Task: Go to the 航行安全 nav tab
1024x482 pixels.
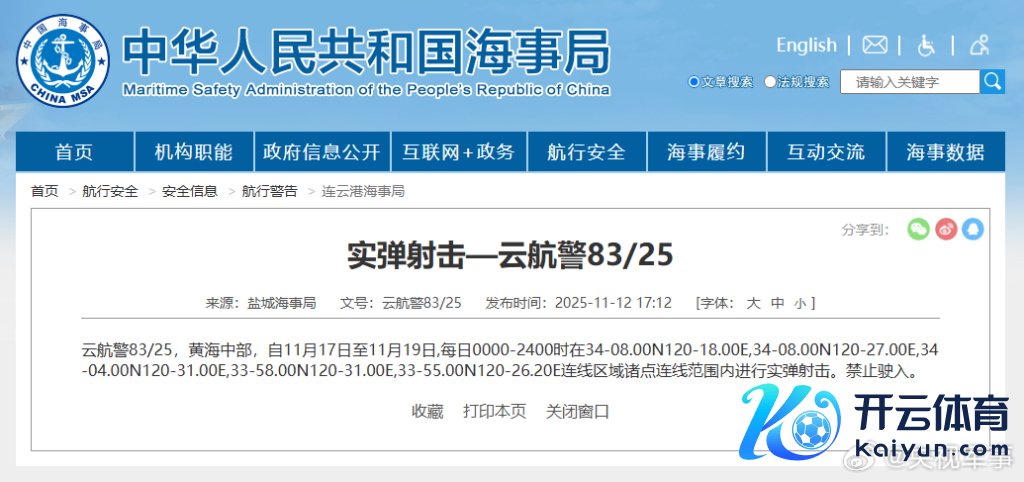Action: pyautogui.click(x=585, y=152)
